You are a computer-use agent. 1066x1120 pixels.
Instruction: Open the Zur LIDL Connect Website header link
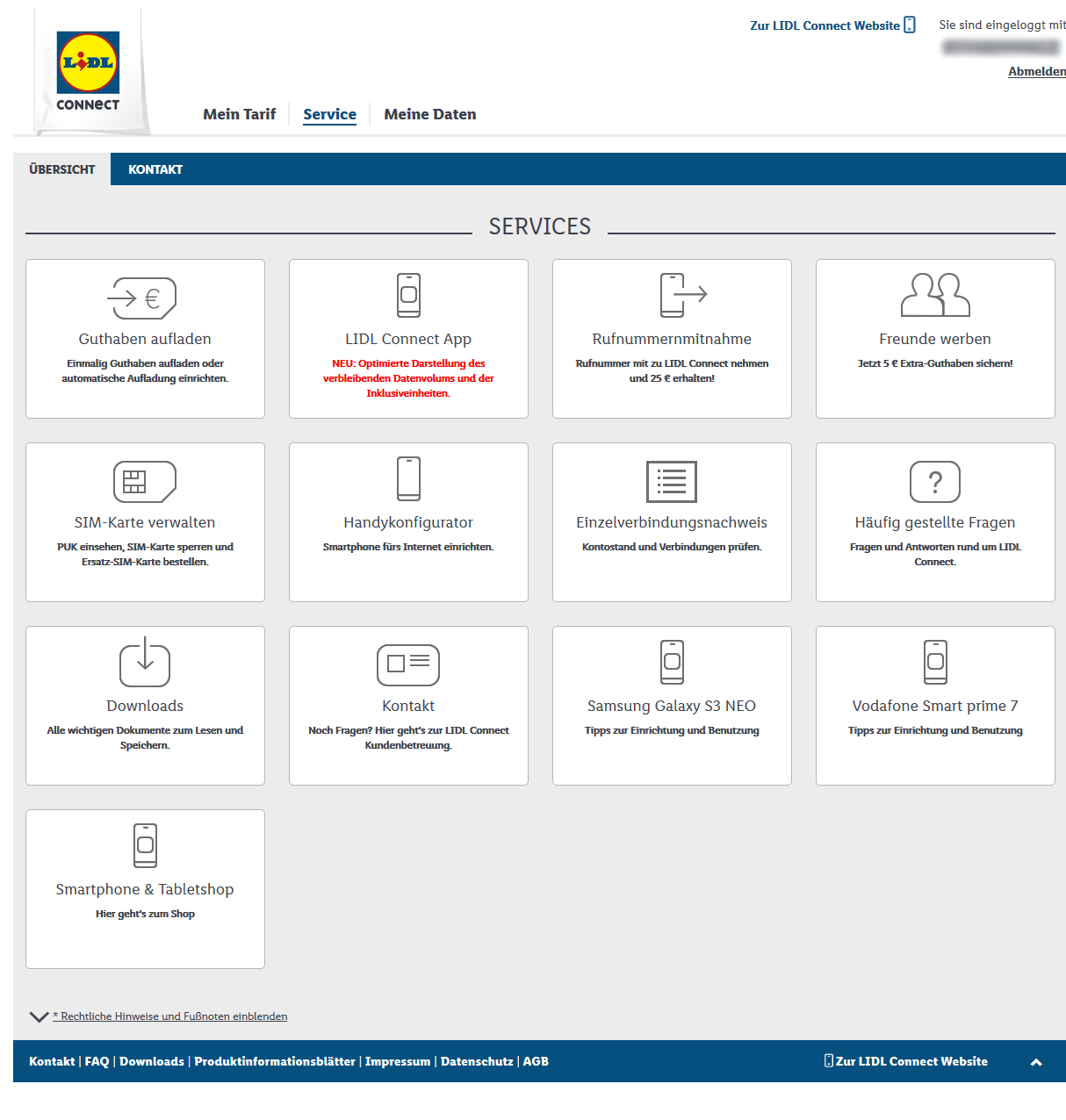click(825, 25)
